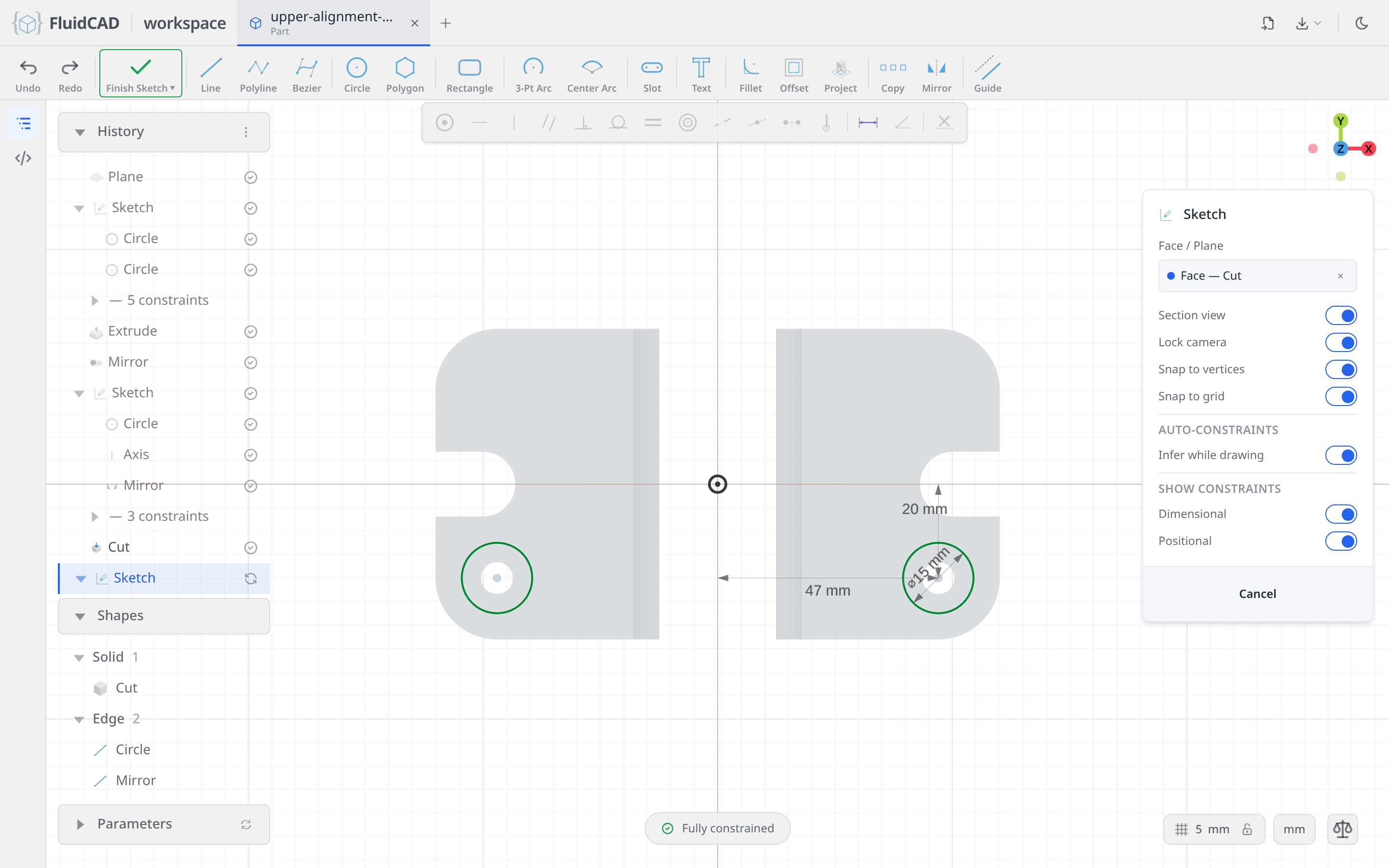
Task: Turn off Snap to grid
Action: [x=1341, y=396]
